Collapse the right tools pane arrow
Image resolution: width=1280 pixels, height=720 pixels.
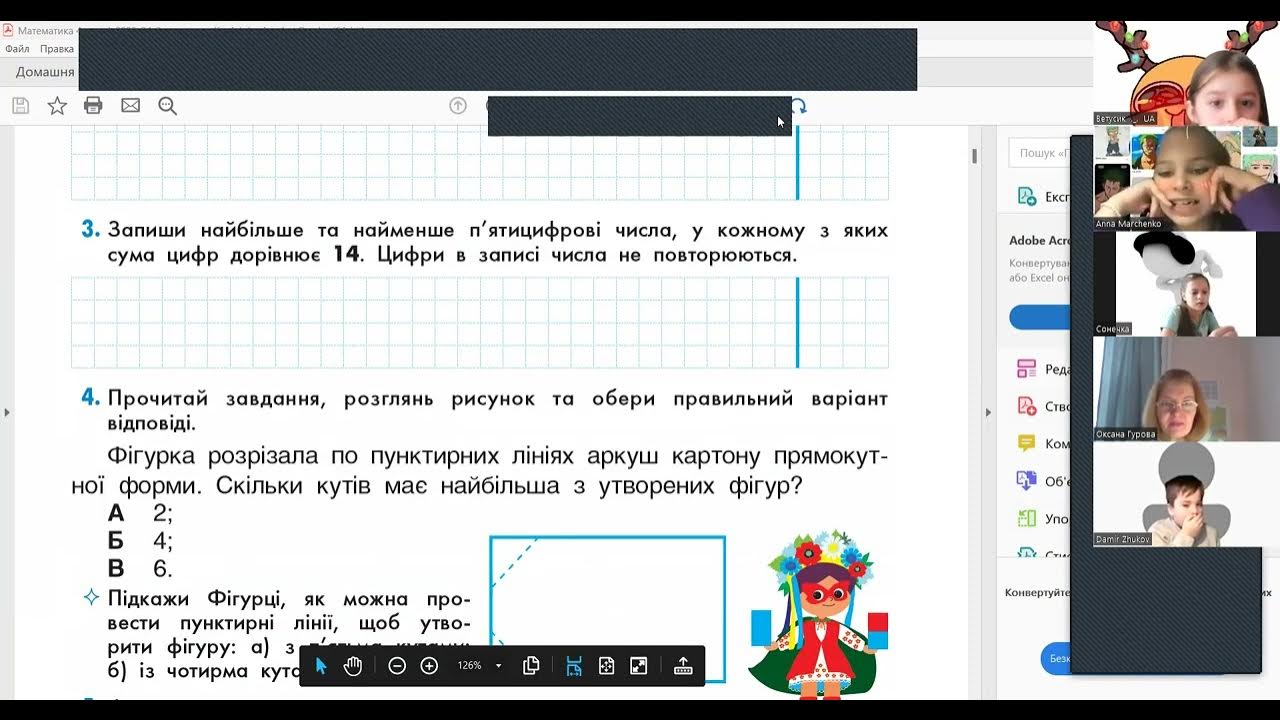[x=988, y=412]
